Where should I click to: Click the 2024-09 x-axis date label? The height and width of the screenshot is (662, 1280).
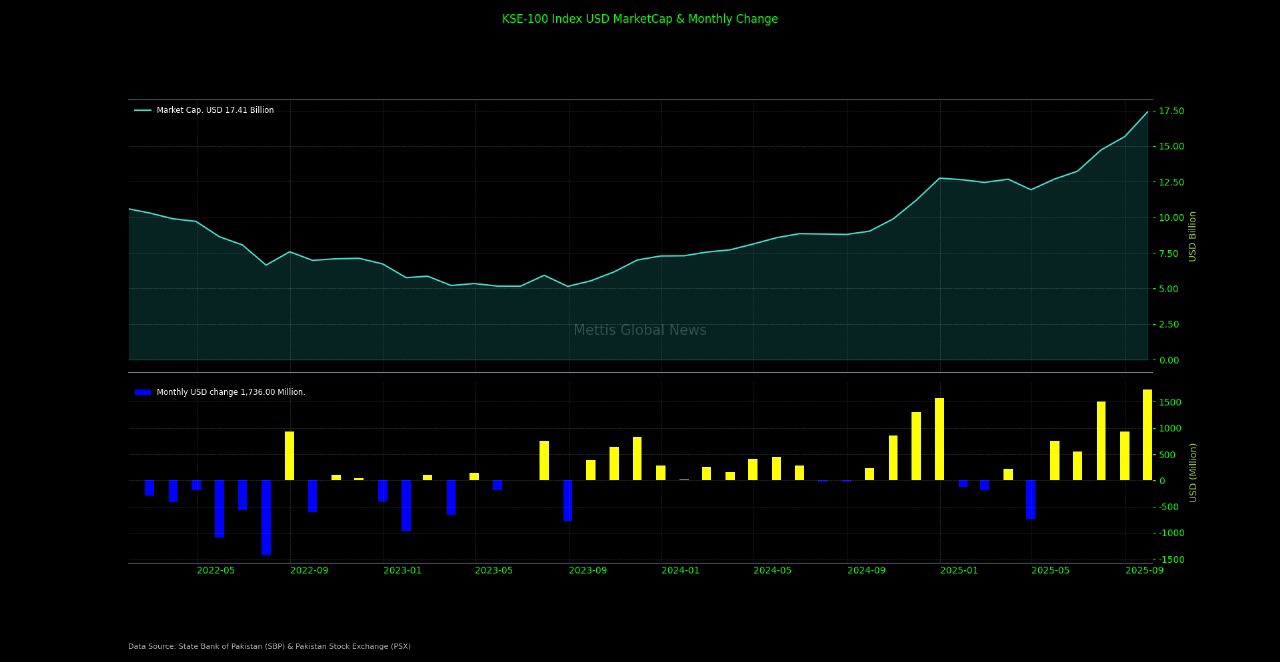[866, 570]
